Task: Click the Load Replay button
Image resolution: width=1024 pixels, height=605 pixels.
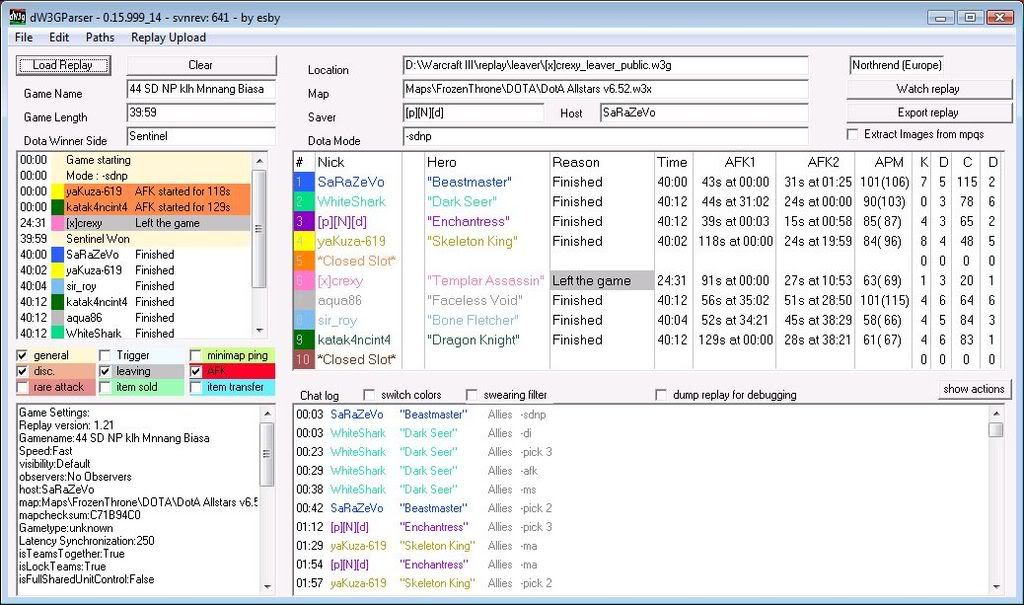Action: coord(63,65)
